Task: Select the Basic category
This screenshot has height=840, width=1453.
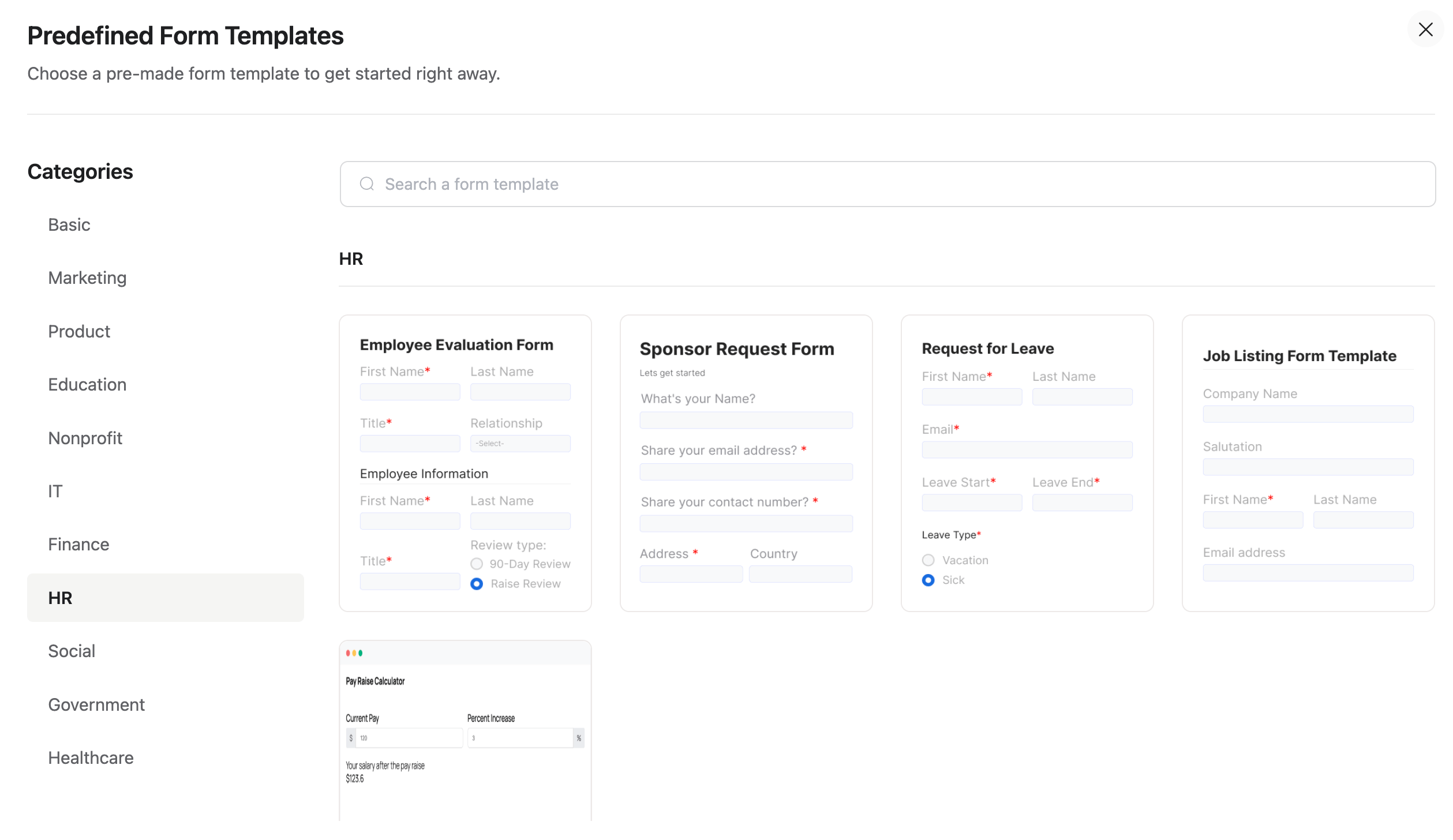Action: (x=69, y=224)
